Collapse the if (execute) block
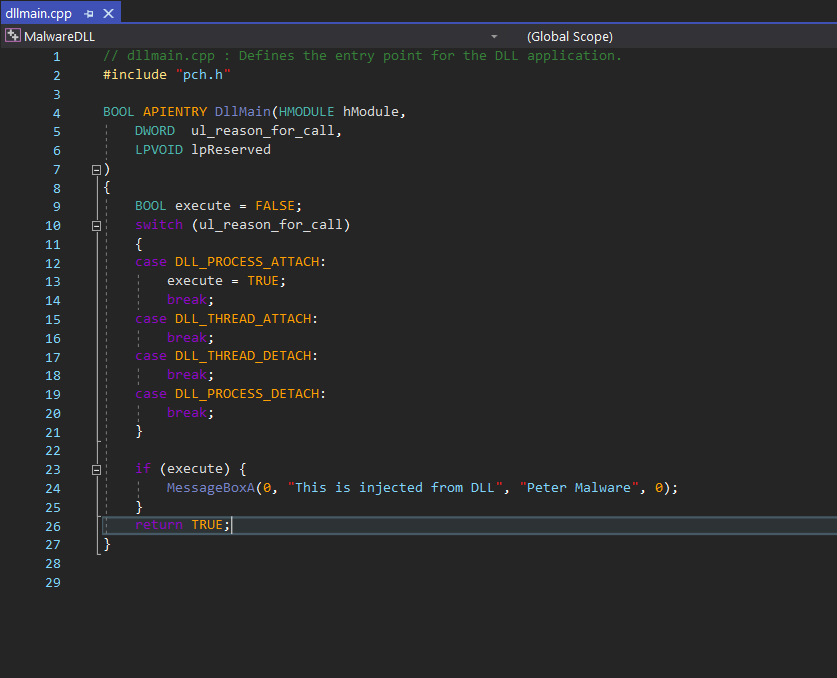This screenshot has width=837, height=678. click(97, 470)
